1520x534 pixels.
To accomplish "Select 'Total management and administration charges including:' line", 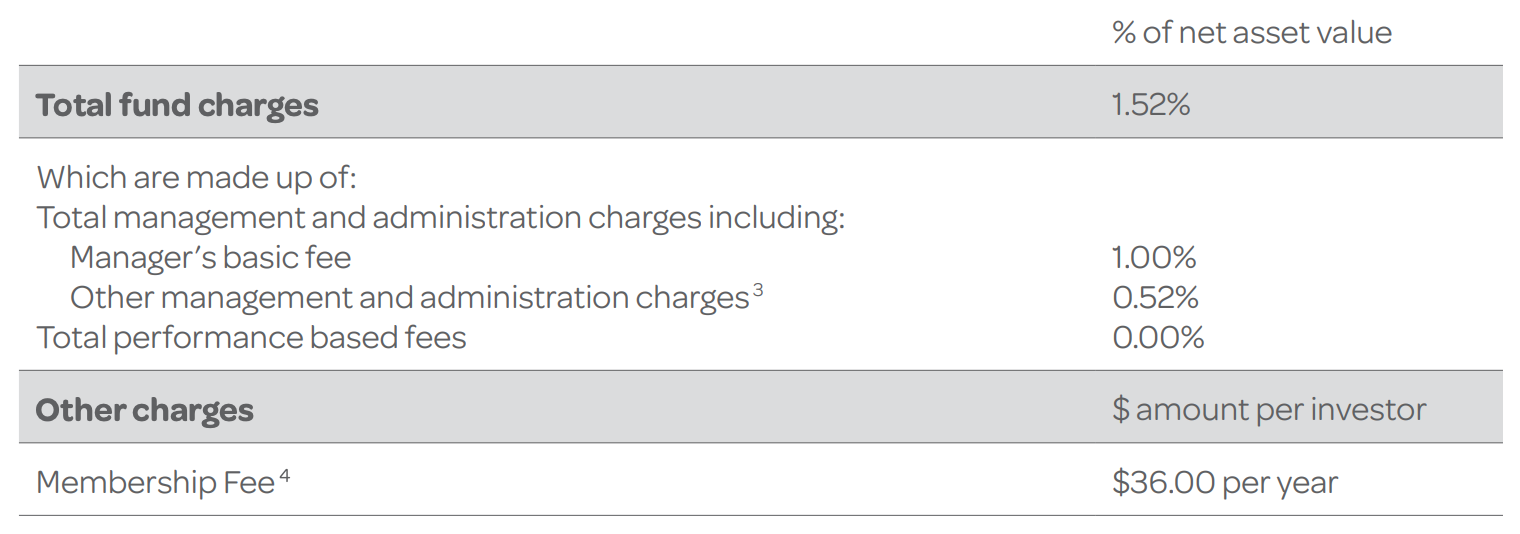I will click(x=440, y=218).
